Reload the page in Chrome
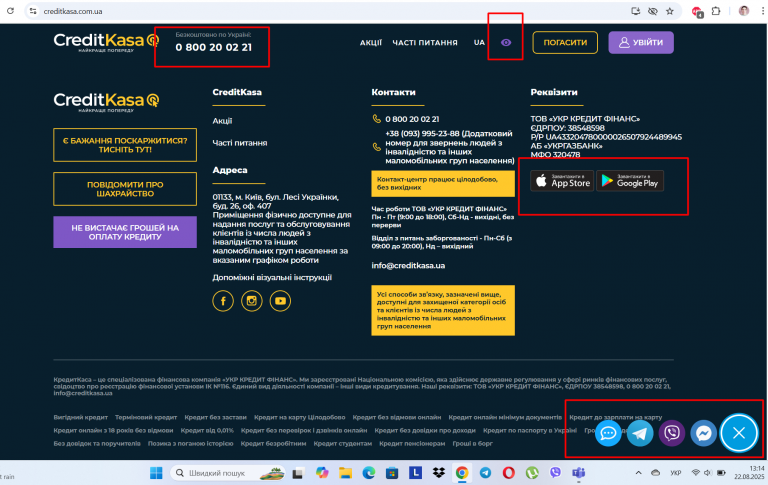This screenshot has width=768, height=485. click(10, 11)
